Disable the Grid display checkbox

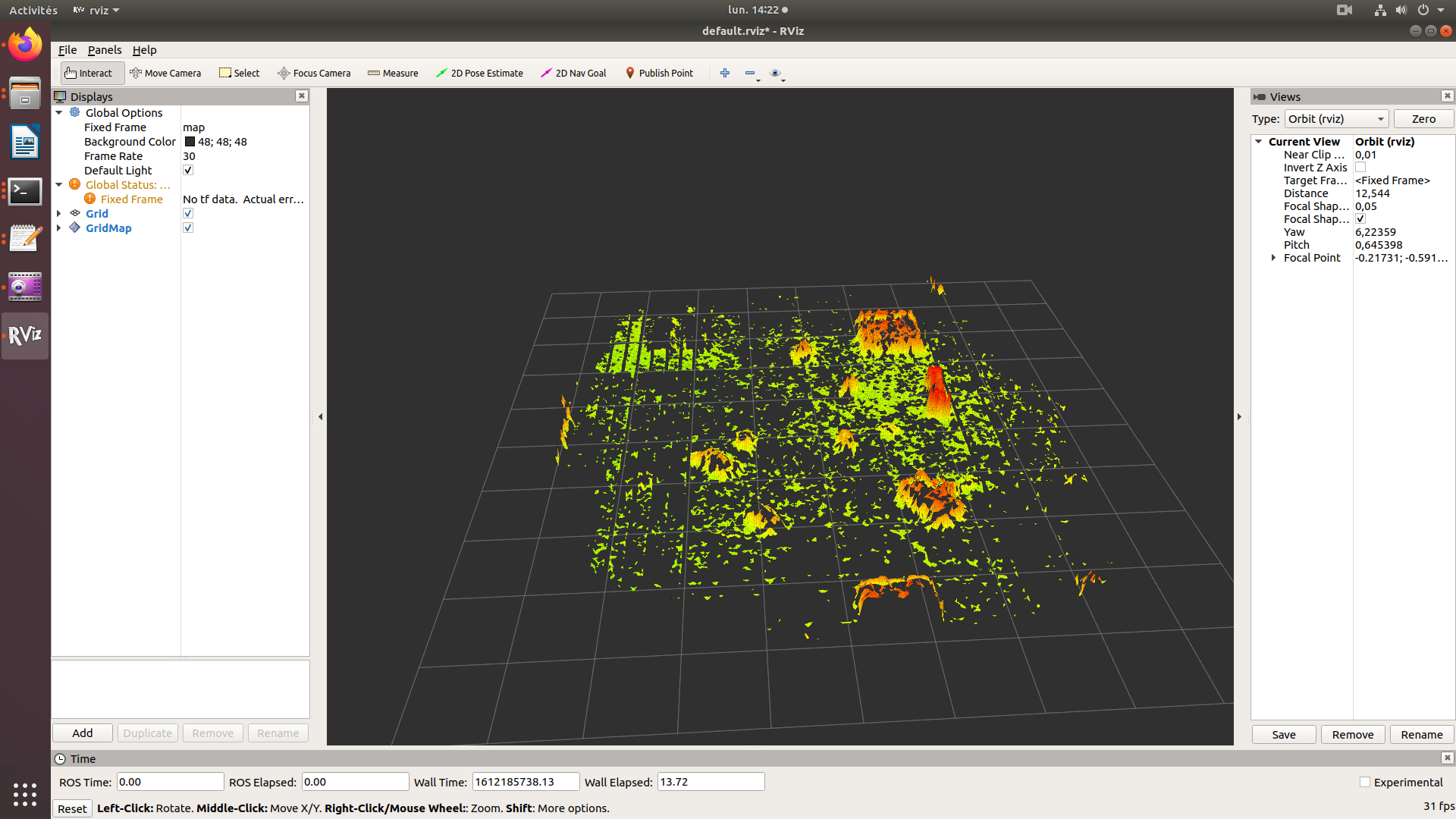tap(187, 213)
